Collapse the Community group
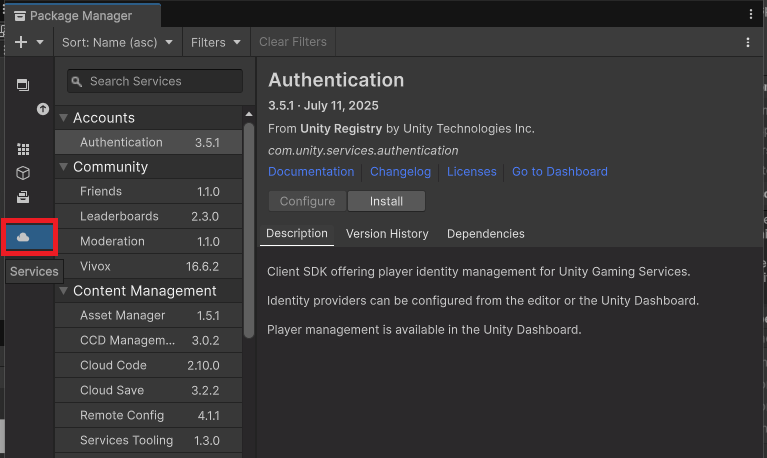Image resolution: width=767 pixels, height=458 pixels. pyautogui.click(x=63, y=167)
